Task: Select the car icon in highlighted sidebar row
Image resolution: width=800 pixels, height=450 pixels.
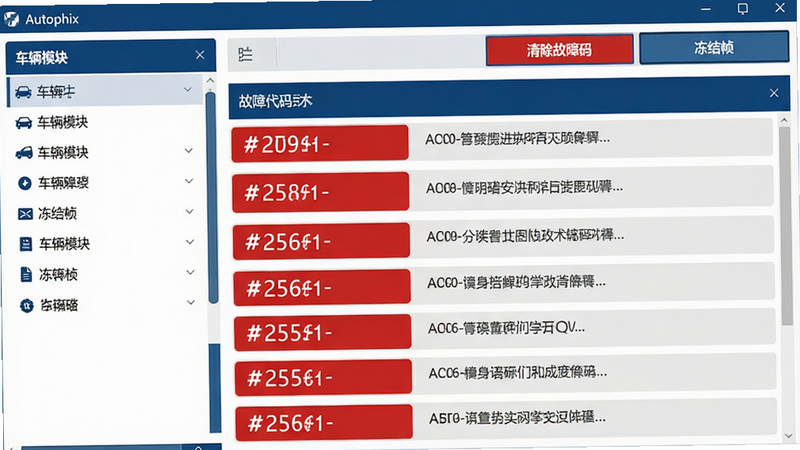Action: [x=23, y=92]
